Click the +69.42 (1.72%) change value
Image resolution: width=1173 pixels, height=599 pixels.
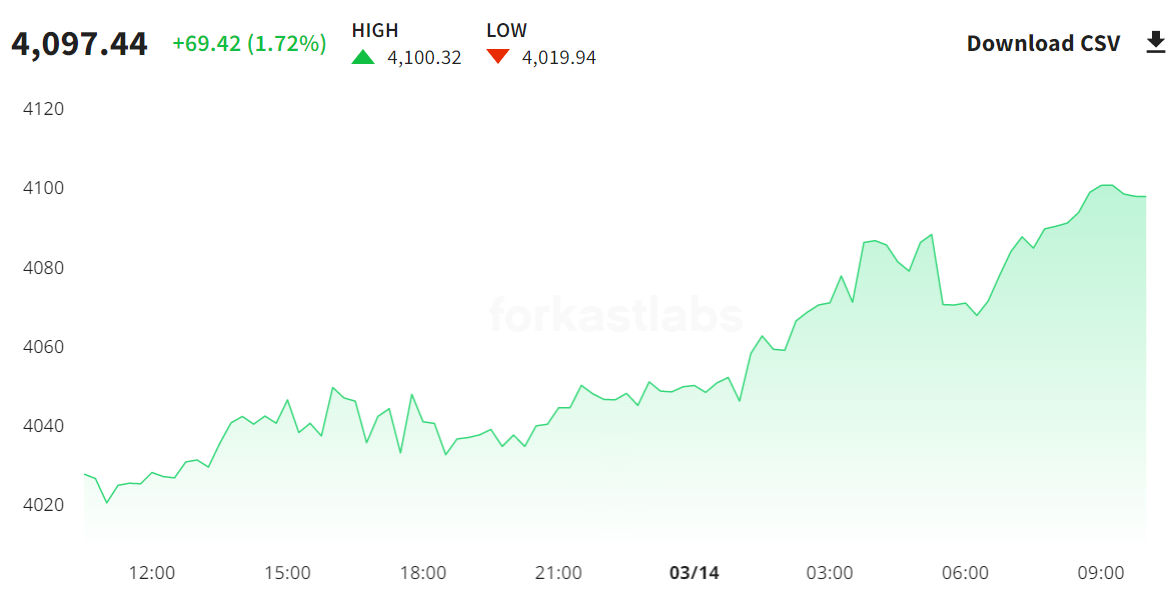[x=249, y=44]
